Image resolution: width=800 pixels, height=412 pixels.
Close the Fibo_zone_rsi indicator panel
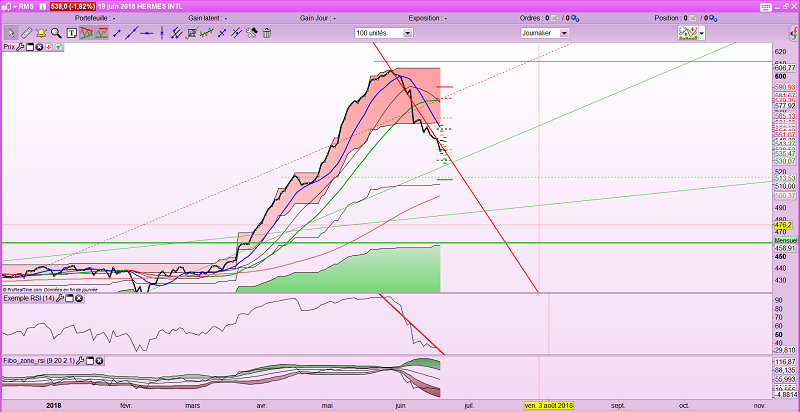click(99, 360)
